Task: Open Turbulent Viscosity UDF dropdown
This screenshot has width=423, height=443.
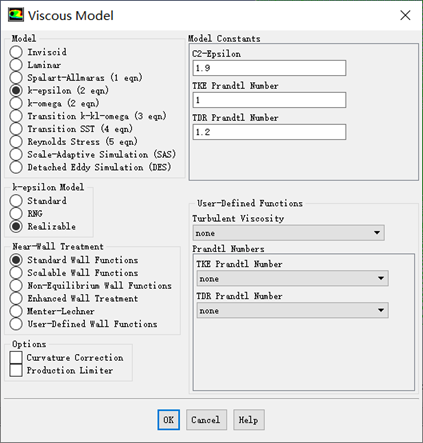Action: [289, 233]
